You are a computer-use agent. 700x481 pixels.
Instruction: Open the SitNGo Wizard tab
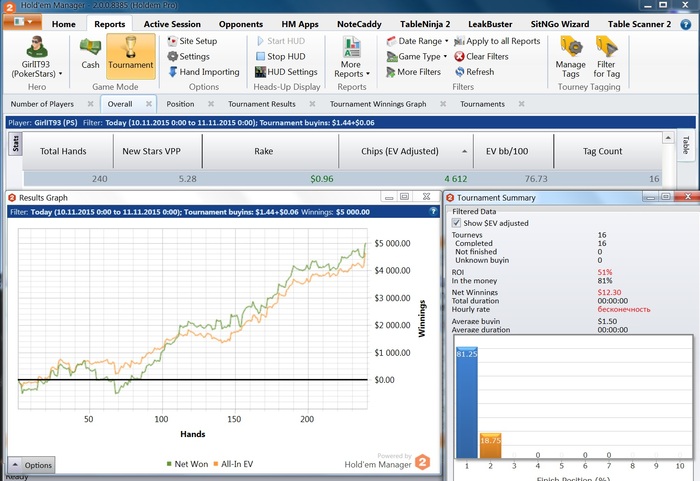point(560,24)
